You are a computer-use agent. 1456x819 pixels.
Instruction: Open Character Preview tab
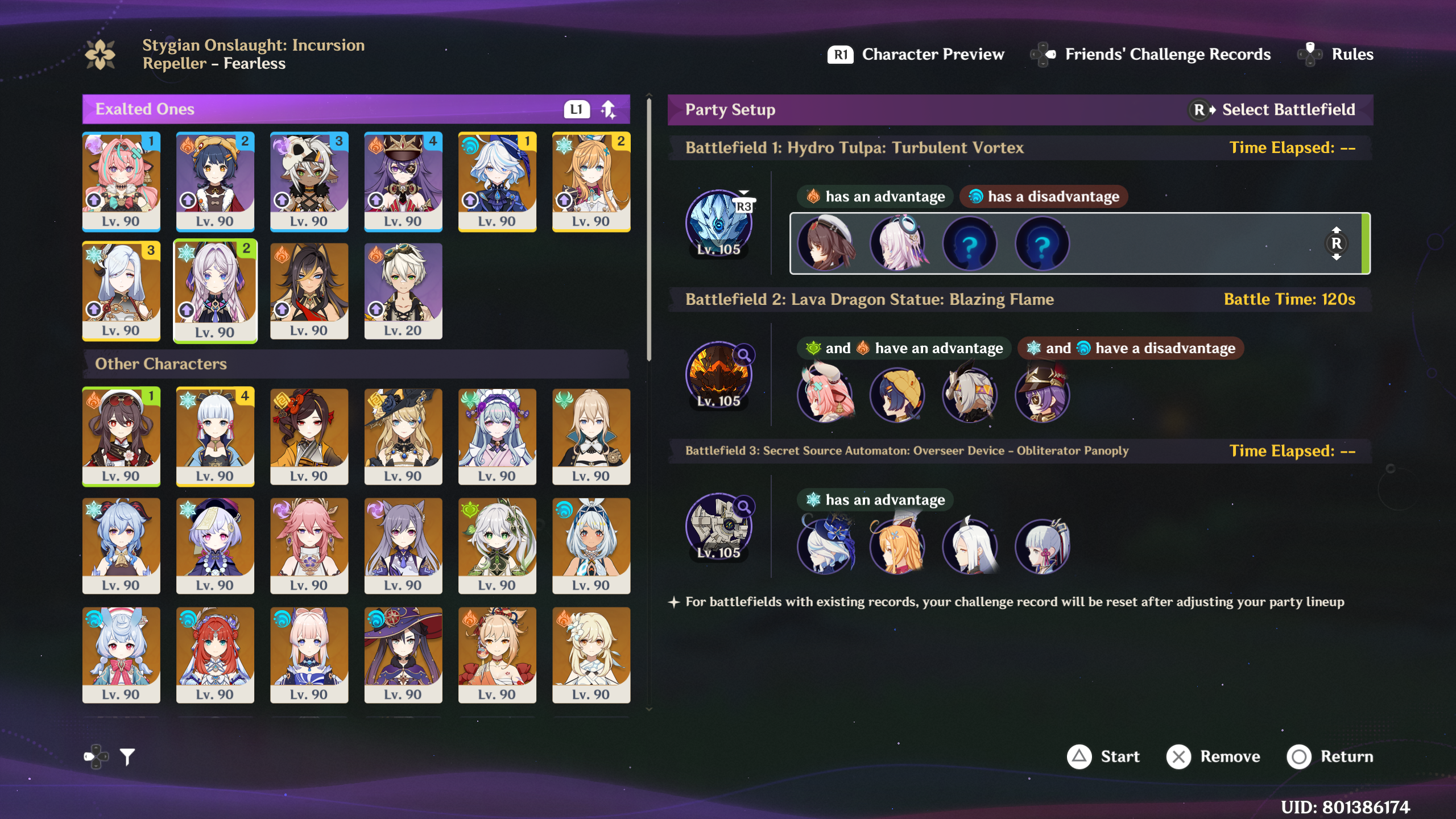pyautogui.click(x=916, y=55)
